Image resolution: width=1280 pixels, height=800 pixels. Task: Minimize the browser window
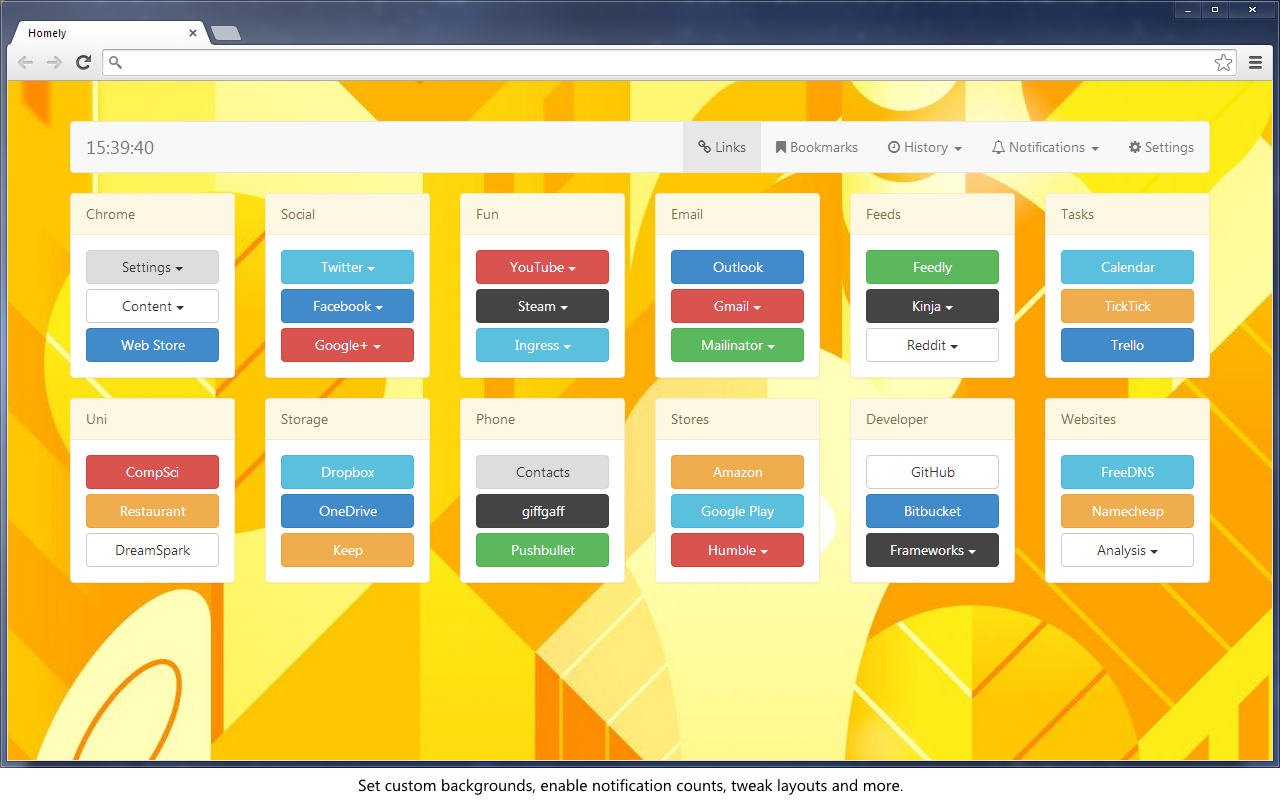1188,9
